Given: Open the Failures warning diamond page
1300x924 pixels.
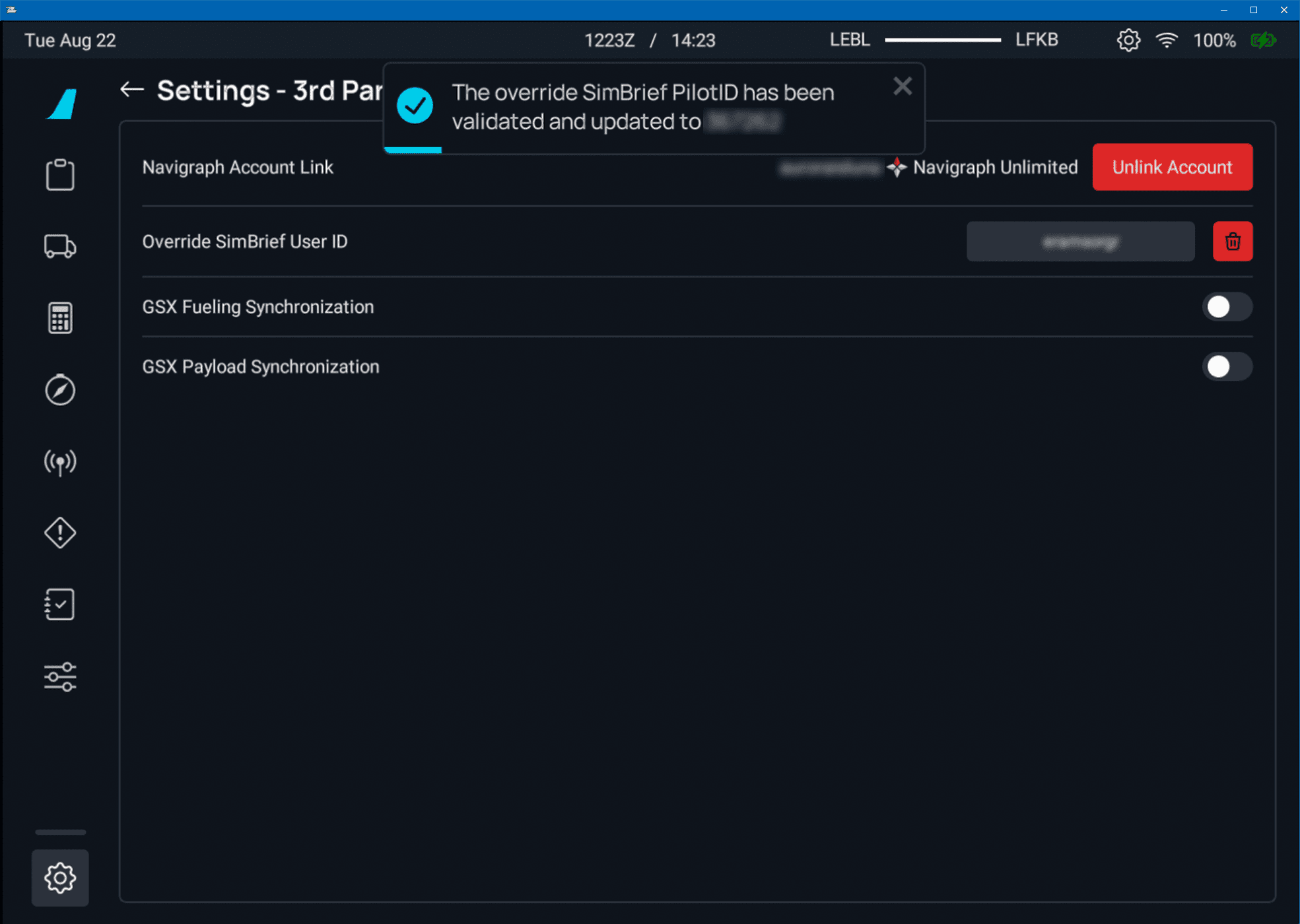Looking at the screenshot, I should point(60,533).
